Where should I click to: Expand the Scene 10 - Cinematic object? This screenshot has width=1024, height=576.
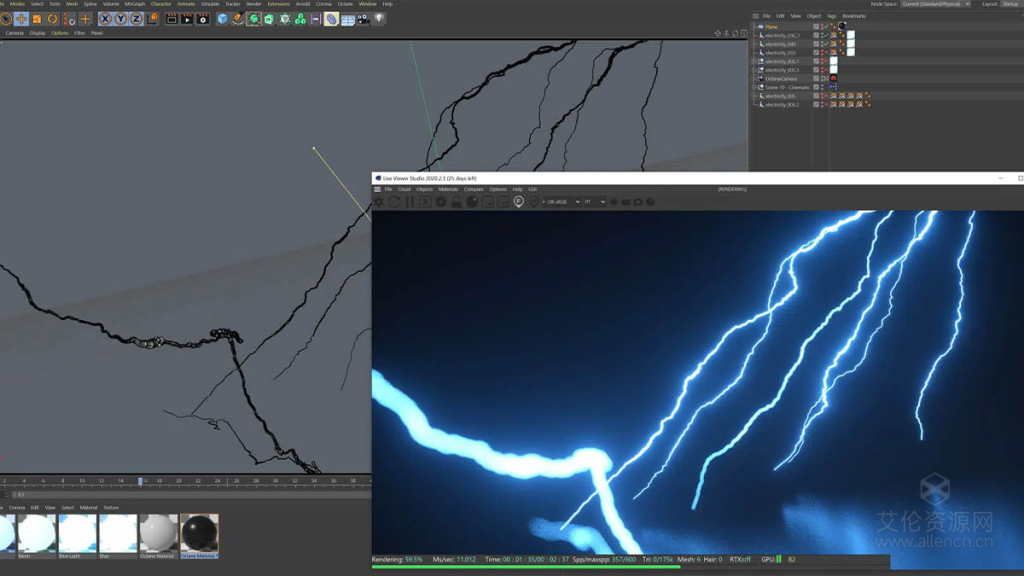(x=754, y=87)
